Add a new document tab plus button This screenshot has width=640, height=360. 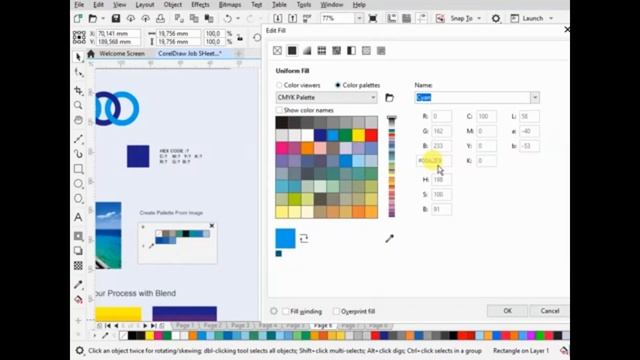point(239,53)
